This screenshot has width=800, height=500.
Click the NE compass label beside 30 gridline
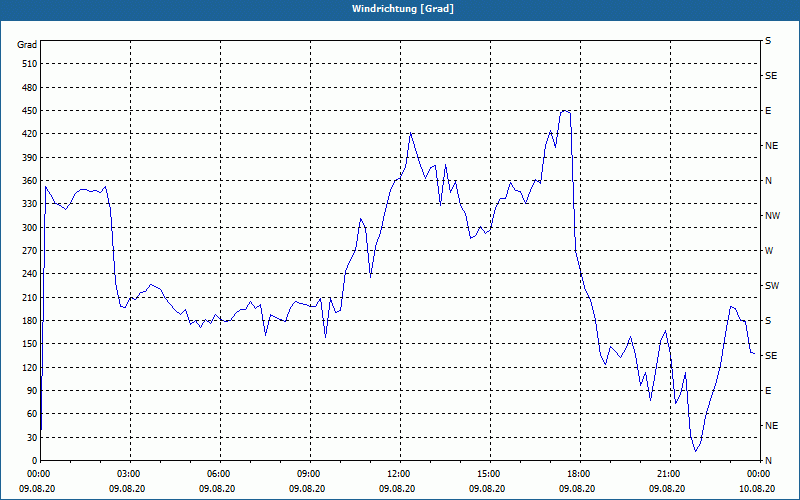(x=771, y=426)
